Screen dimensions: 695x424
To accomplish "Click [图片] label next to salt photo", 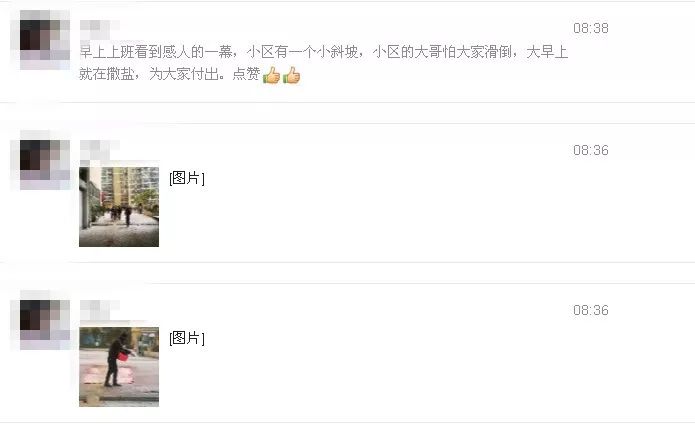I will coord(187,338).
